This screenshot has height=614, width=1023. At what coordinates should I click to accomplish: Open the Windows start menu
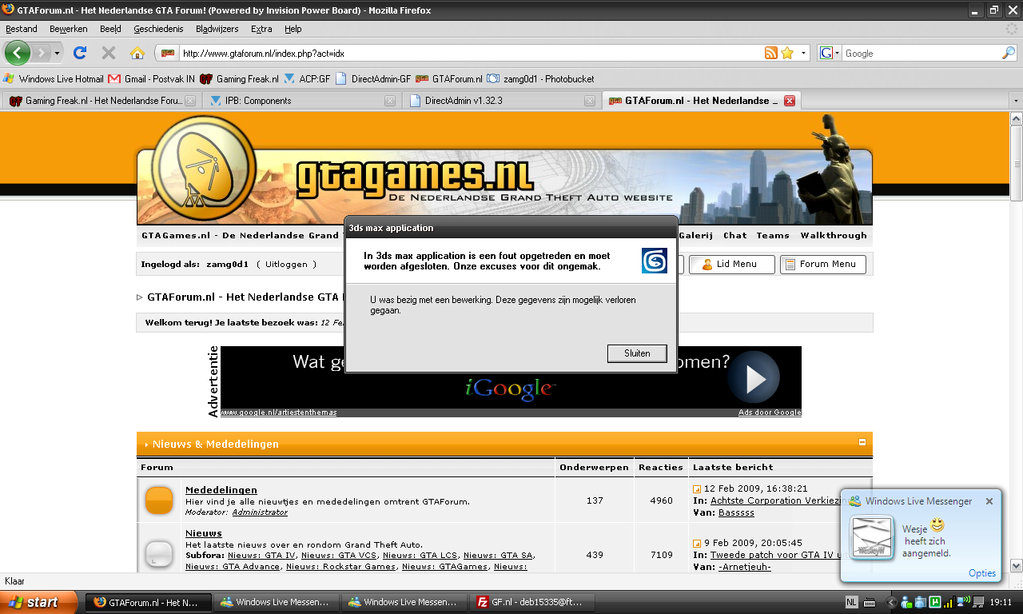[x=38, y=602]
